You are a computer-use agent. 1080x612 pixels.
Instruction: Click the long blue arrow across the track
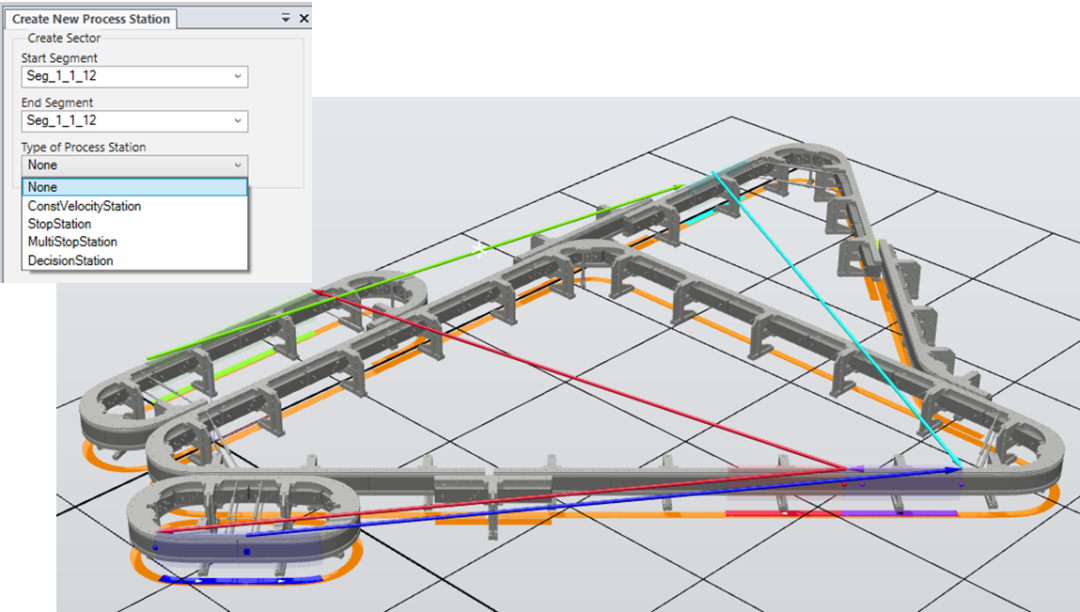[x=600, y=499]
